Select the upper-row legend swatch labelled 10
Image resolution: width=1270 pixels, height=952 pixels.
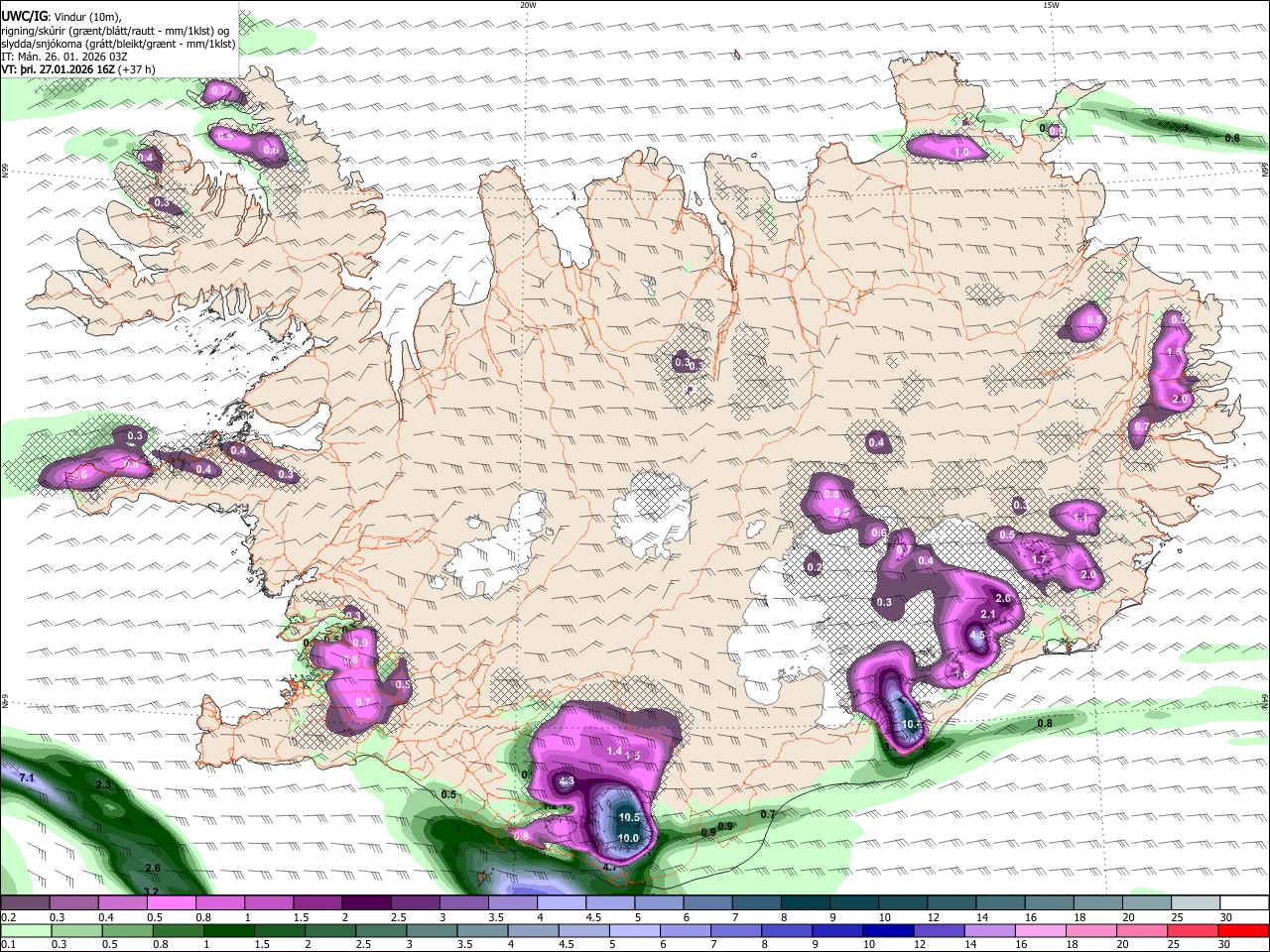click(x=903, y=902)
